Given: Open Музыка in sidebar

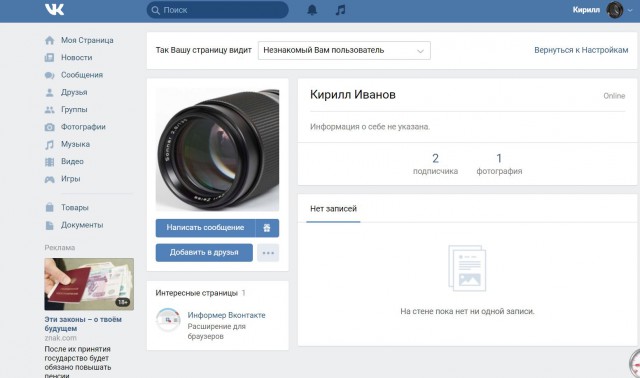Looking at the screenshot, I should 76,144.
